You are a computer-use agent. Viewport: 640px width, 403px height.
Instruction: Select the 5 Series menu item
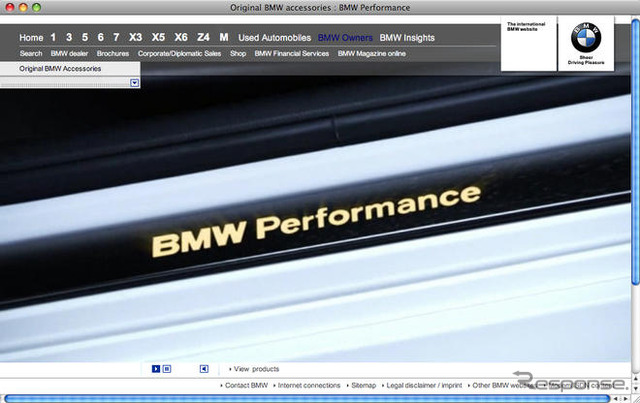click(85, 38)
